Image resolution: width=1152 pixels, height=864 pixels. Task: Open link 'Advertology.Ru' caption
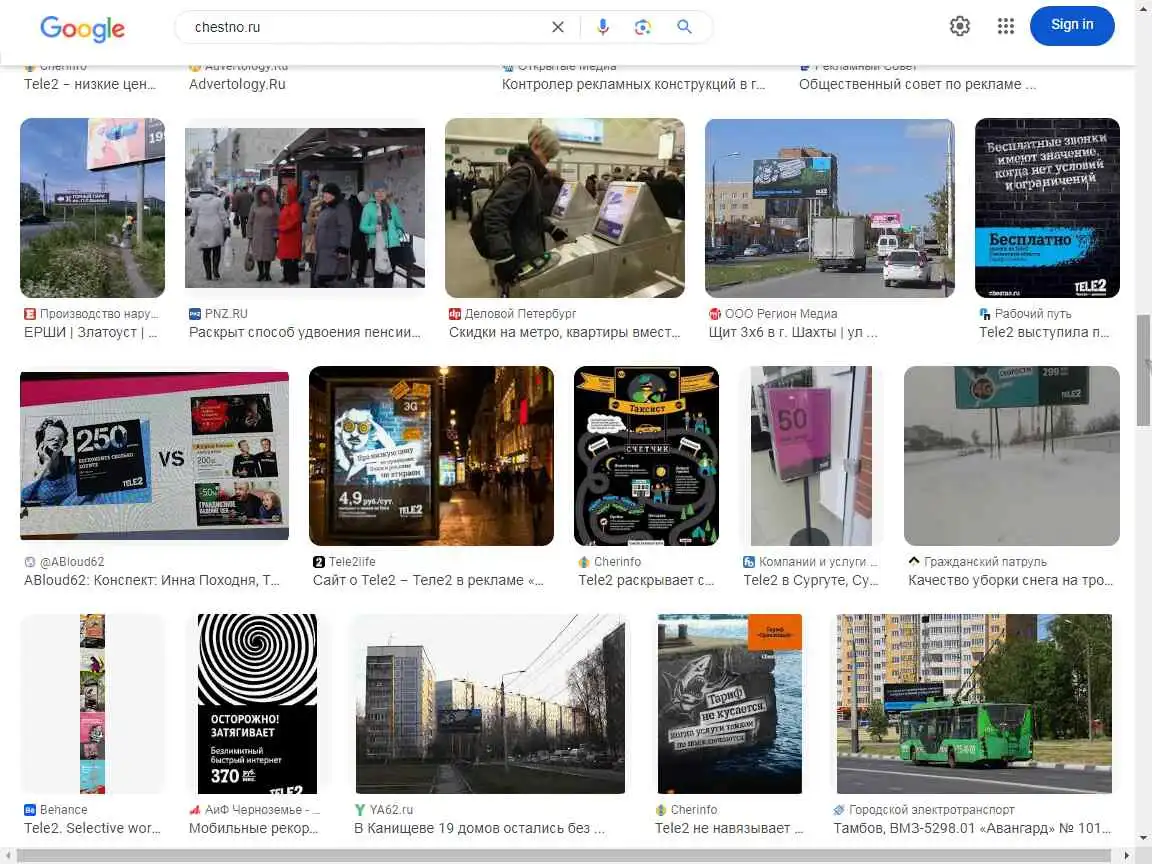pos(237,84)
